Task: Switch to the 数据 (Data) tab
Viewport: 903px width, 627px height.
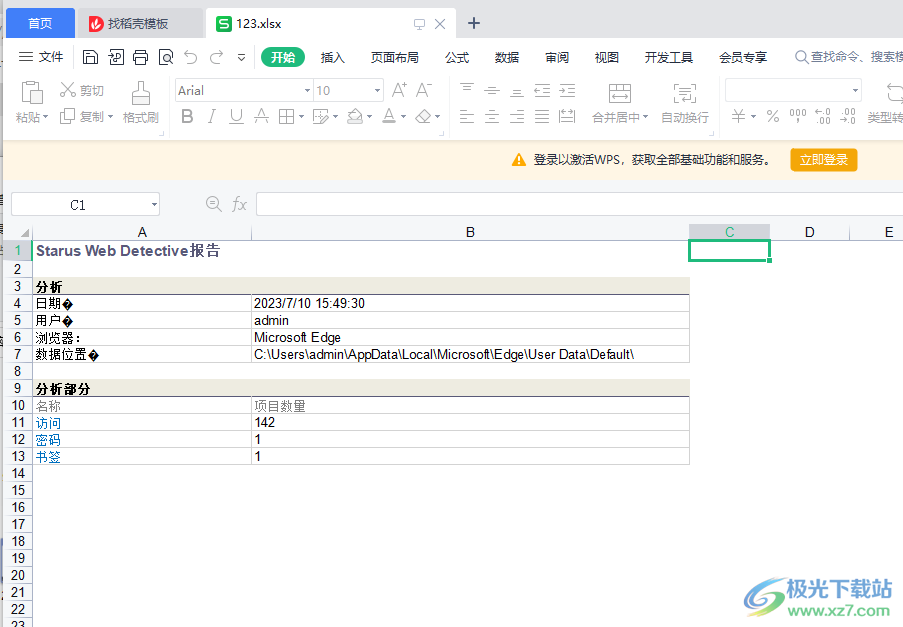Action: pyautogui.click(x=507, y=57)
